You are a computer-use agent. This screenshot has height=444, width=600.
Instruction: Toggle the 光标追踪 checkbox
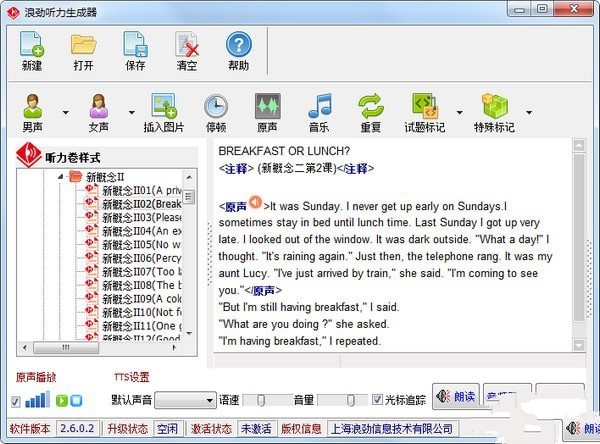pos(377,400)
